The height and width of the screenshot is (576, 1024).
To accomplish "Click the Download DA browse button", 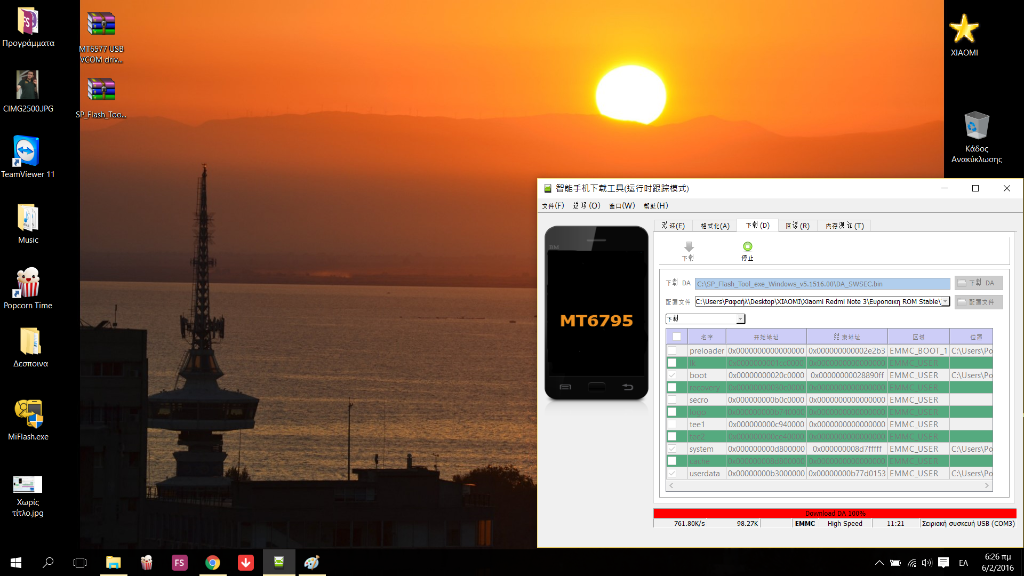I will tap(978, 283).
